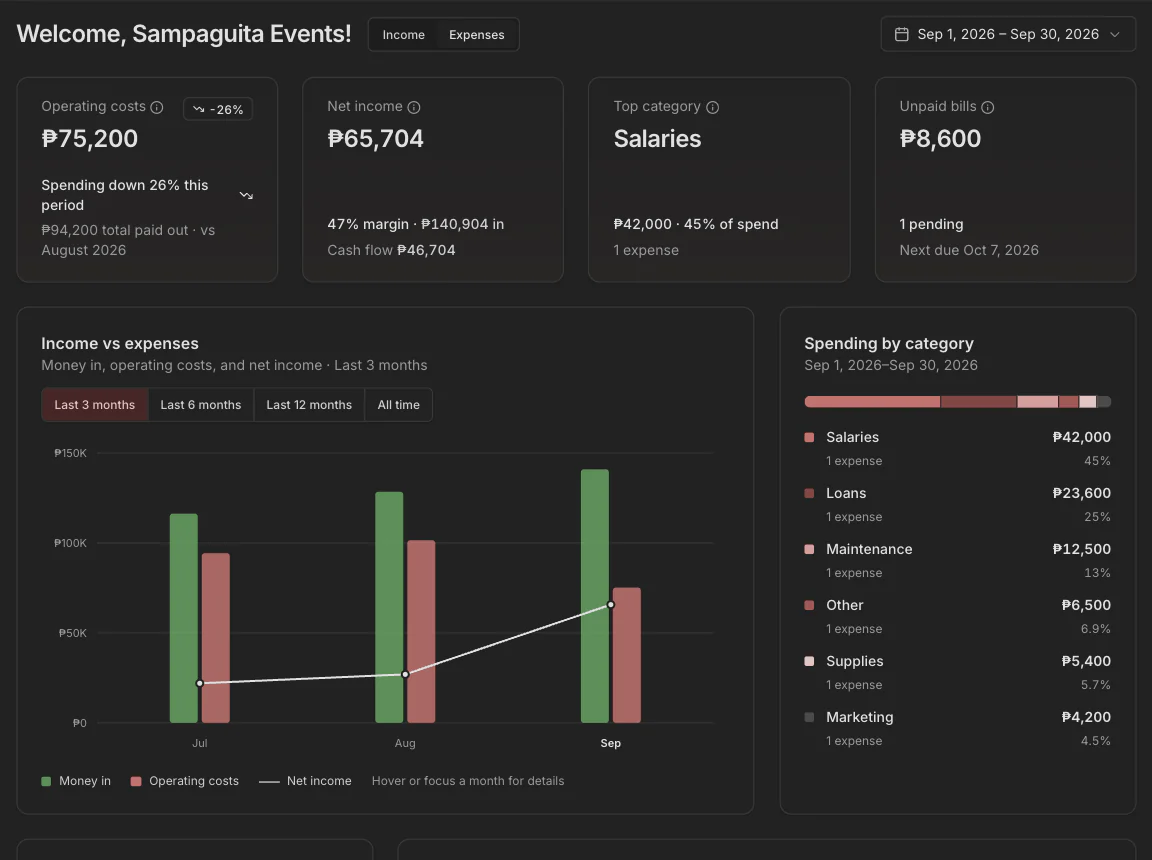Click the Operating costs legend item

pyautogui.click(x=184, y=781)
